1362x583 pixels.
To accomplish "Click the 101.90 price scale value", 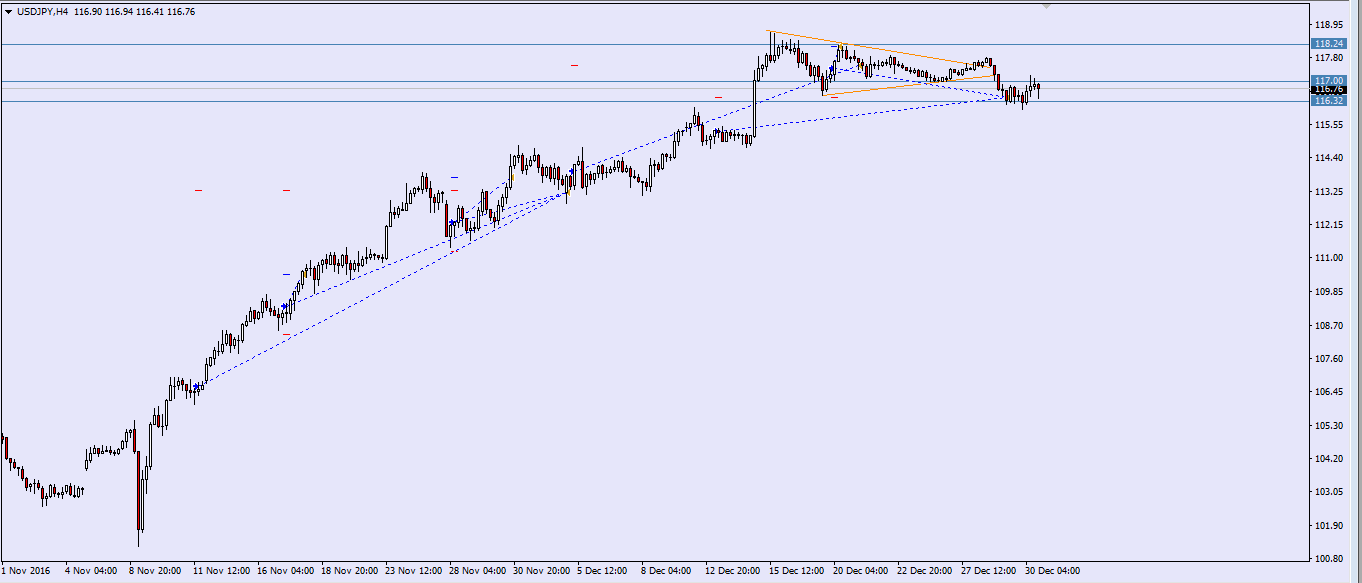I will click(1329, 526).
